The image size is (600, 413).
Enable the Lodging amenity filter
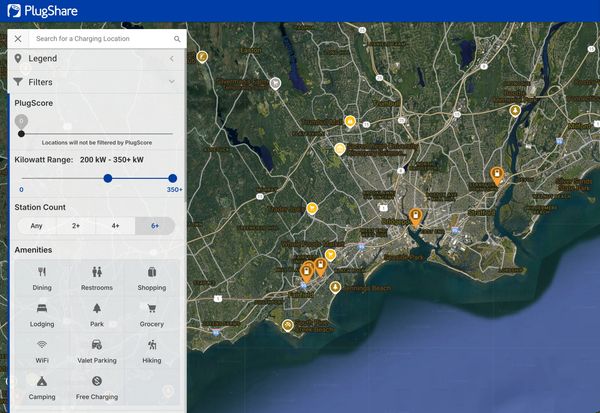coord(42,315)
